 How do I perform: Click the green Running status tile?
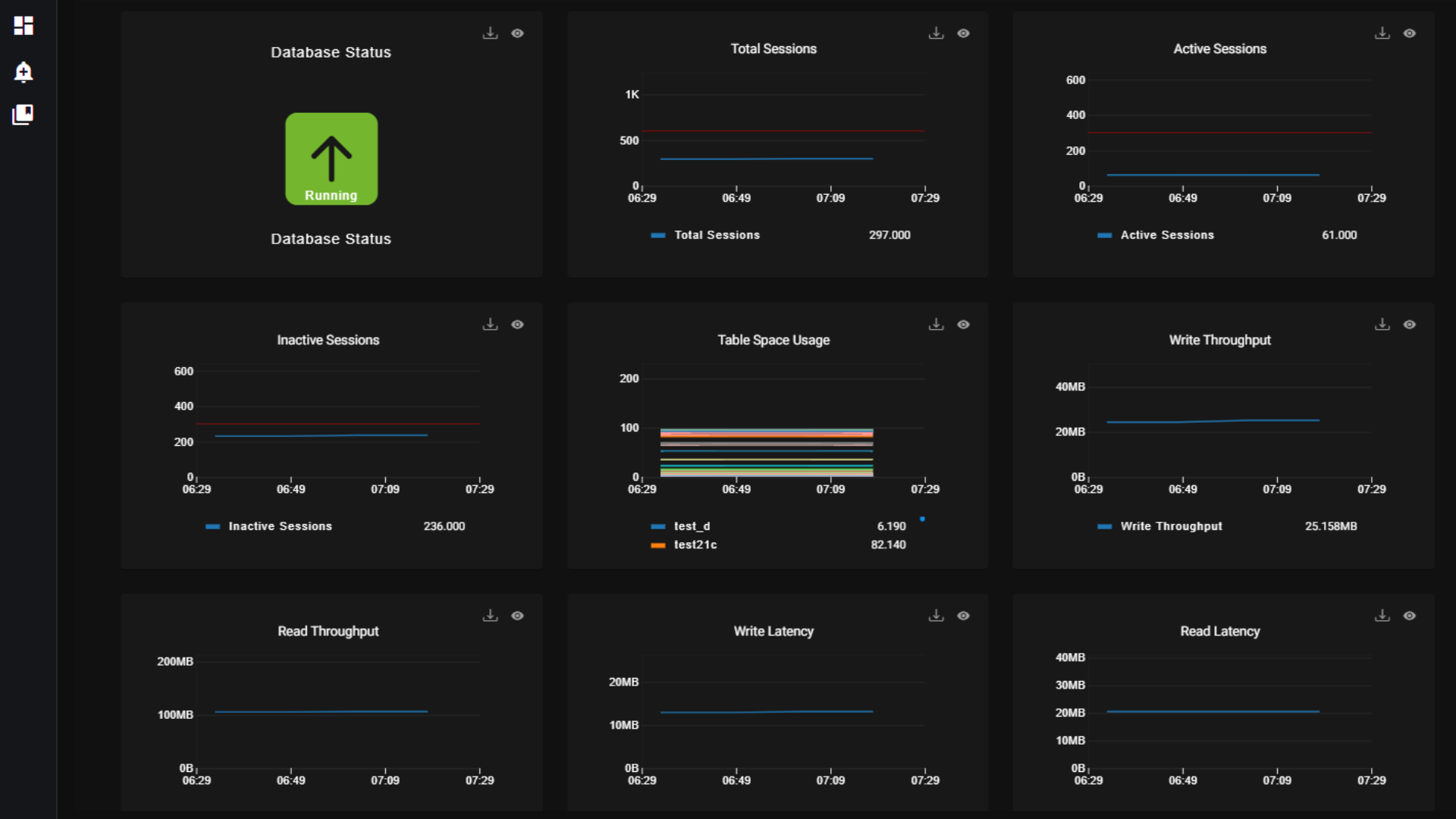tap(331, 158)
